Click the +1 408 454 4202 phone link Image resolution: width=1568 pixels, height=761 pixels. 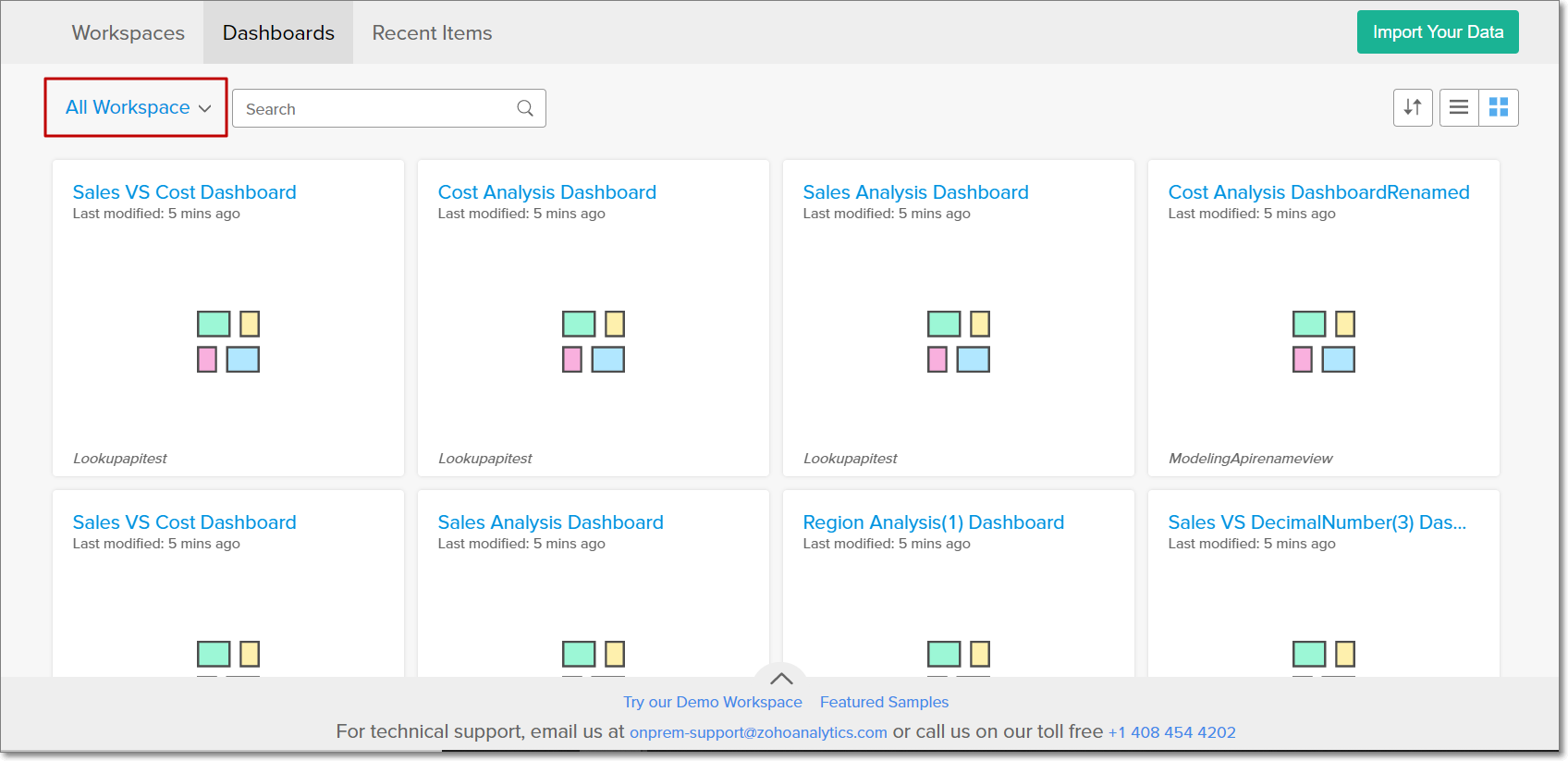[1172, 732]
